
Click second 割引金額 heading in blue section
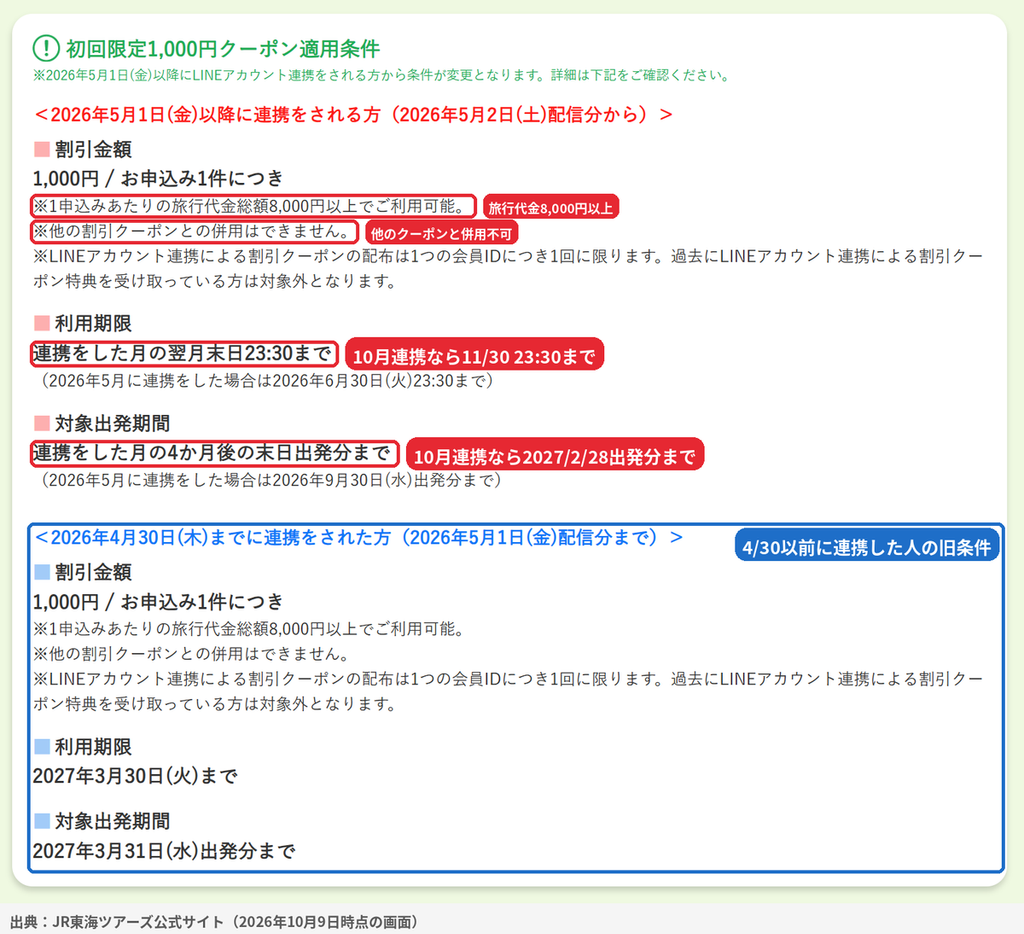[x=93, y=572]
